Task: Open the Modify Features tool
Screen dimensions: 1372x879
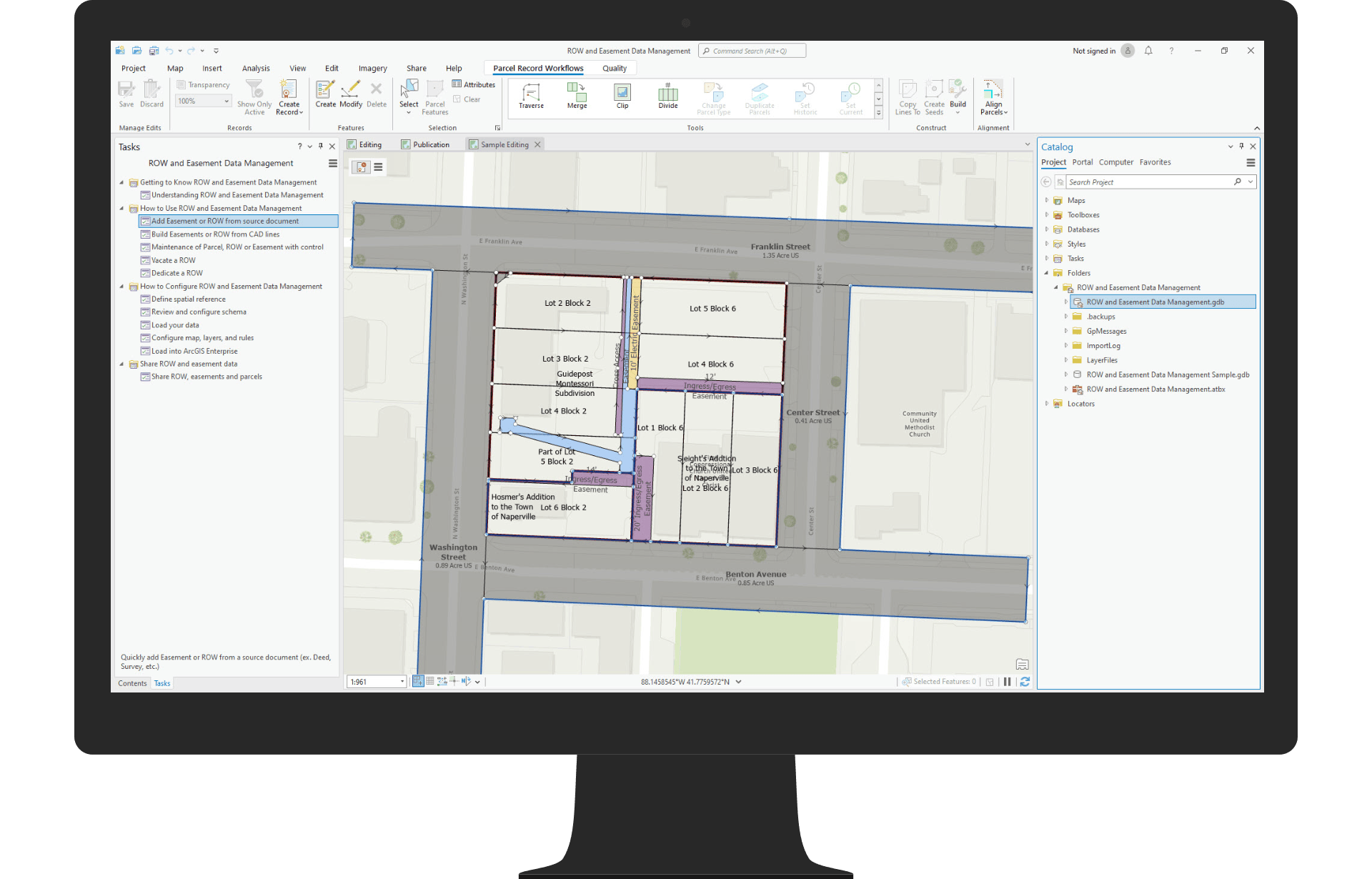Action: [350, 96]
